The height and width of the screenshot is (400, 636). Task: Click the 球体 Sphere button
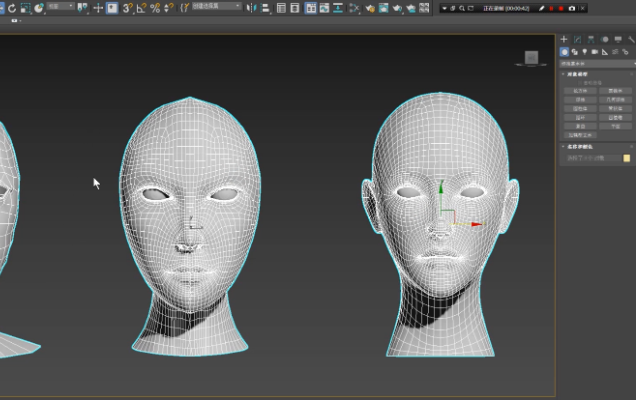pos(579,99)
